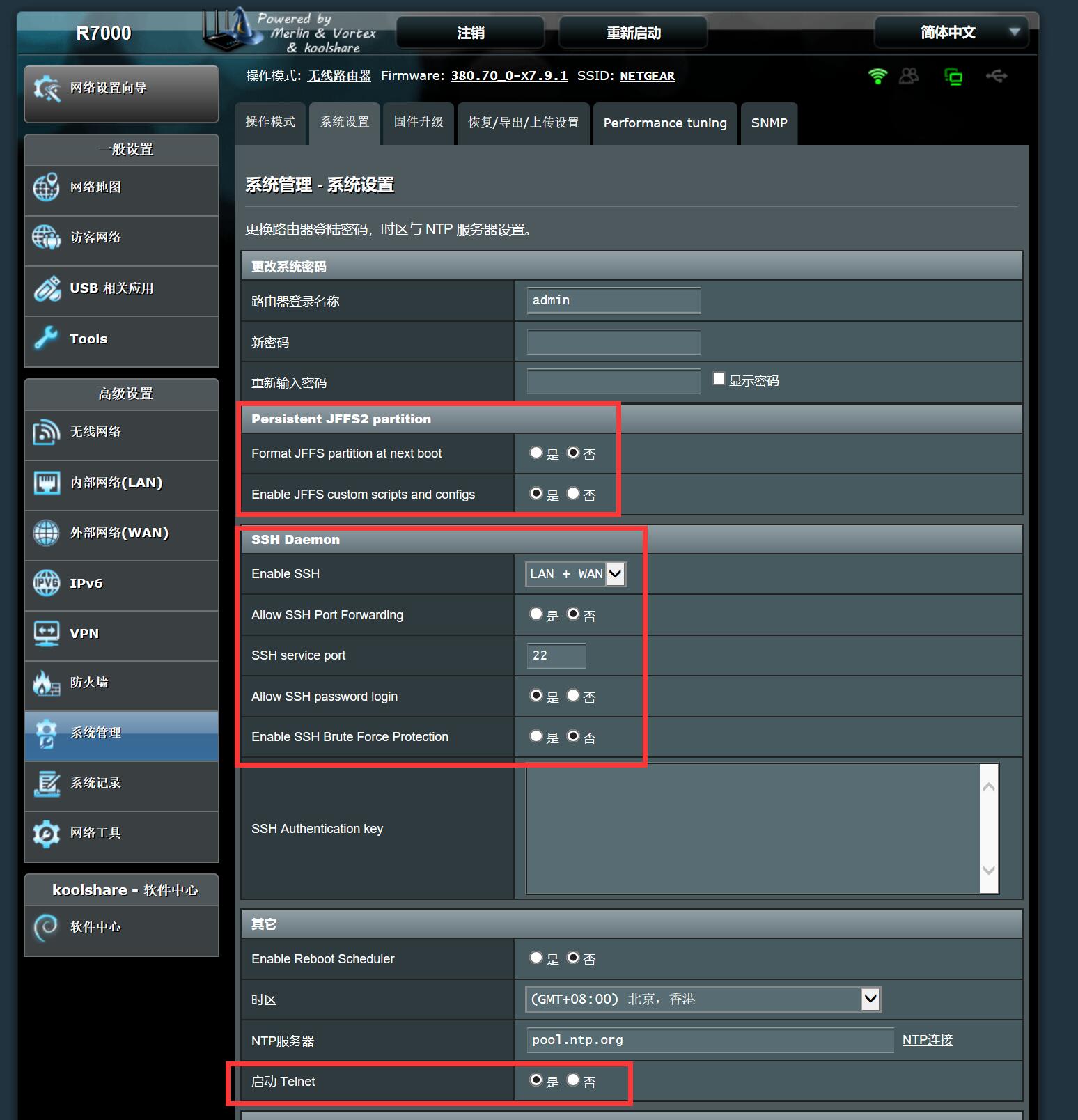Click the NTP link beside the server field

point(928,1040)
